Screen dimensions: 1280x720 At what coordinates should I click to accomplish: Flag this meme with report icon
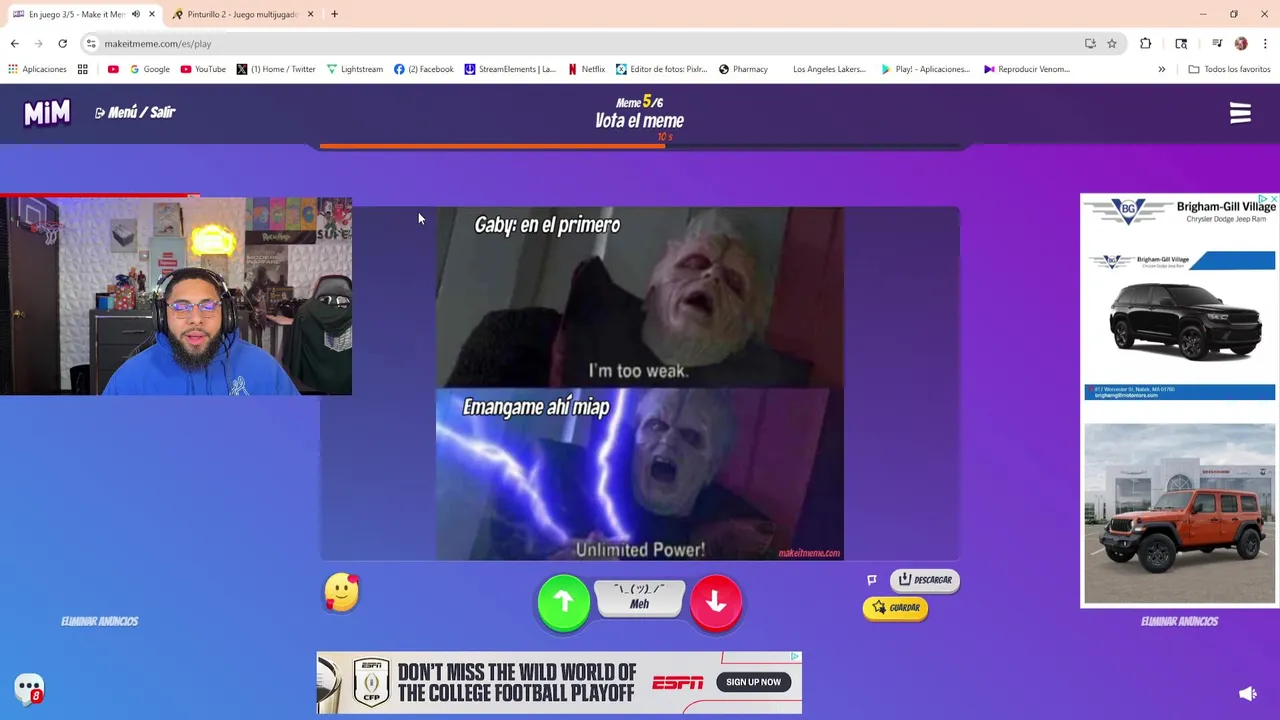point(872,580)
